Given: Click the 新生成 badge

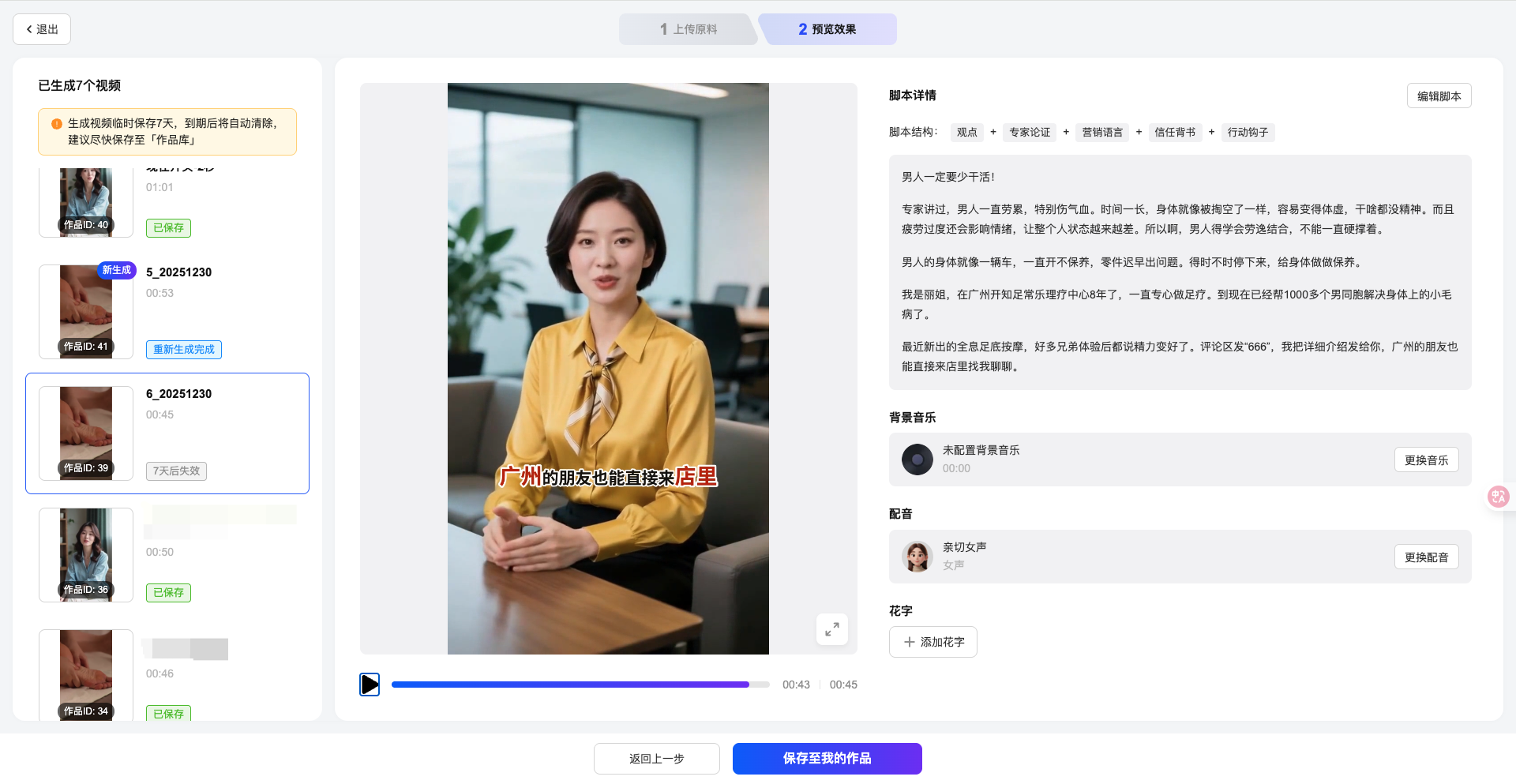Looking at the screenshot, I should point(117,270).
